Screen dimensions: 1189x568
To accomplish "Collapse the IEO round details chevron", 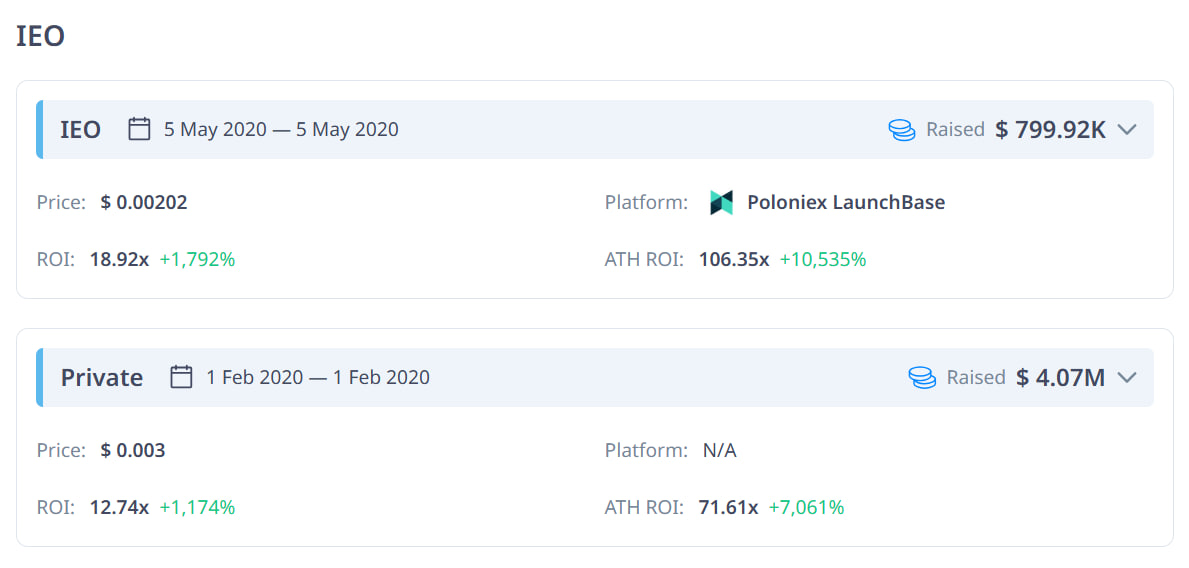I will tap(1127, 129).
